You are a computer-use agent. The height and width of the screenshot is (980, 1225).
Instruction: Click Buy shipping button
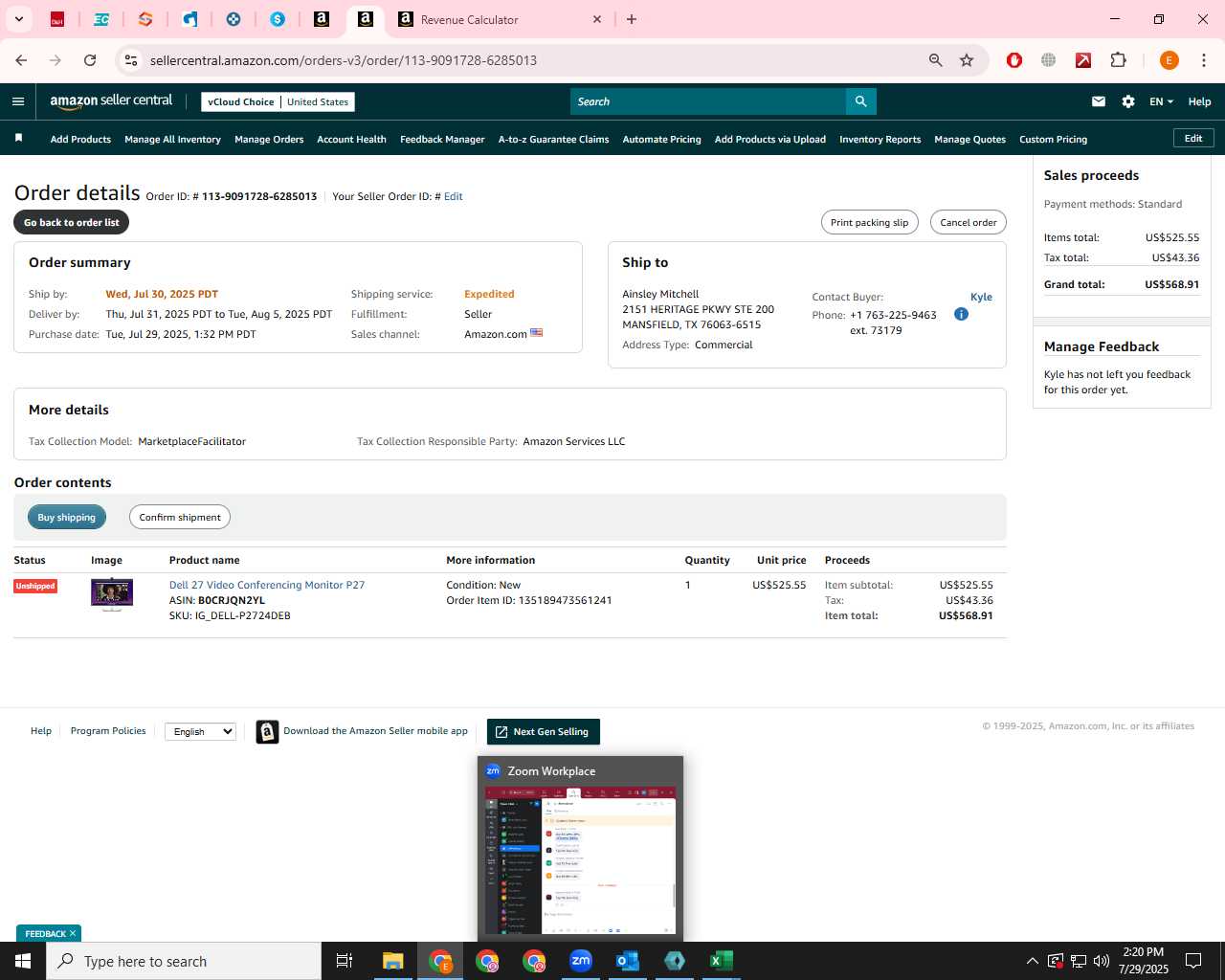66,517
